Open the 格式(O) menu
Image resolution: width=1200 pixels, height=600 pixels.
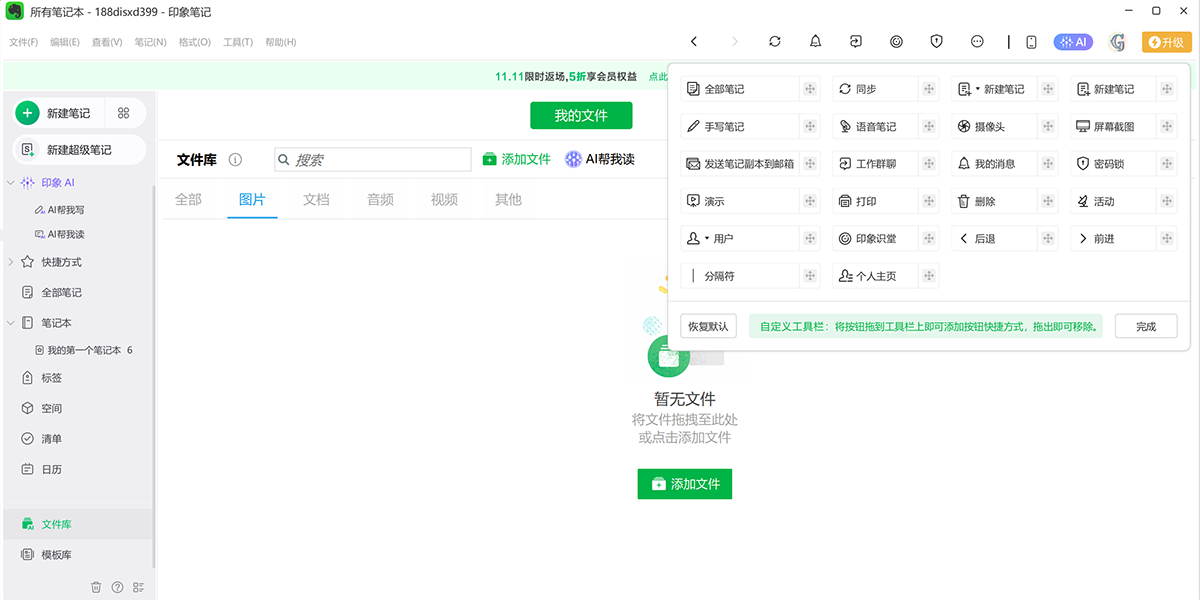194,43
